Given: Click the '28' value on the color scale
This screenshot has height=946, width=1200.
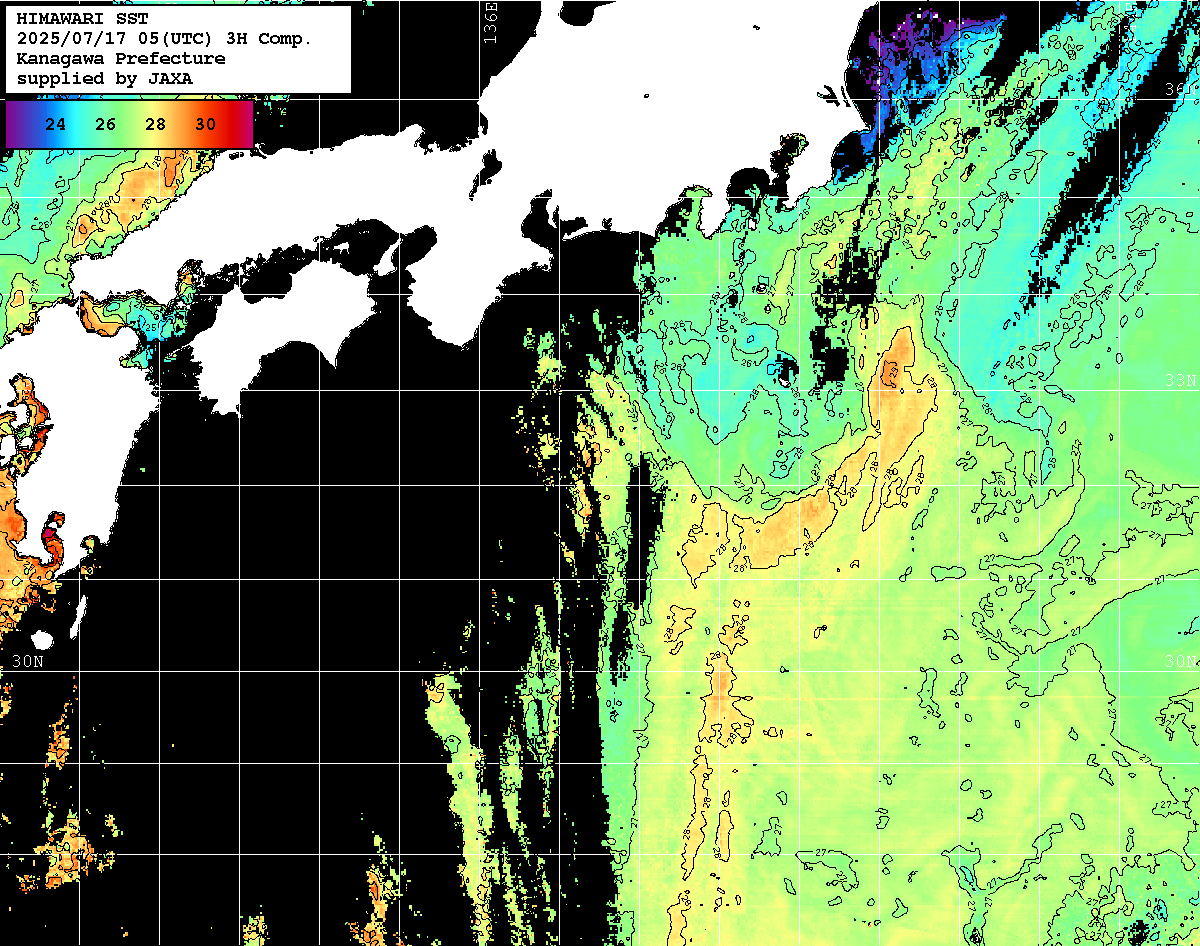Looking at the screenshot, I should click(155, 125).
